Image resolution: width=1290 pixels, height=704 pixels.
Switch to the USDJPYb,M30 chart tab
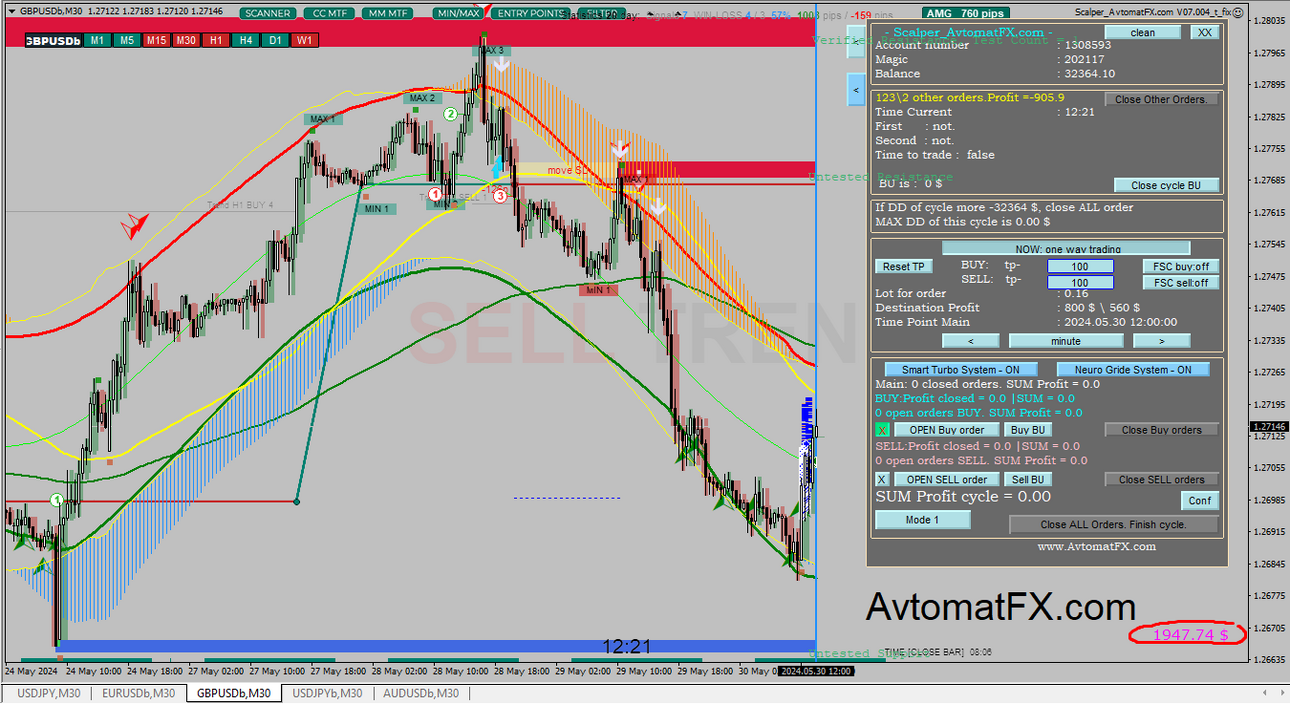pyautogui.click(x=328, y=693)
